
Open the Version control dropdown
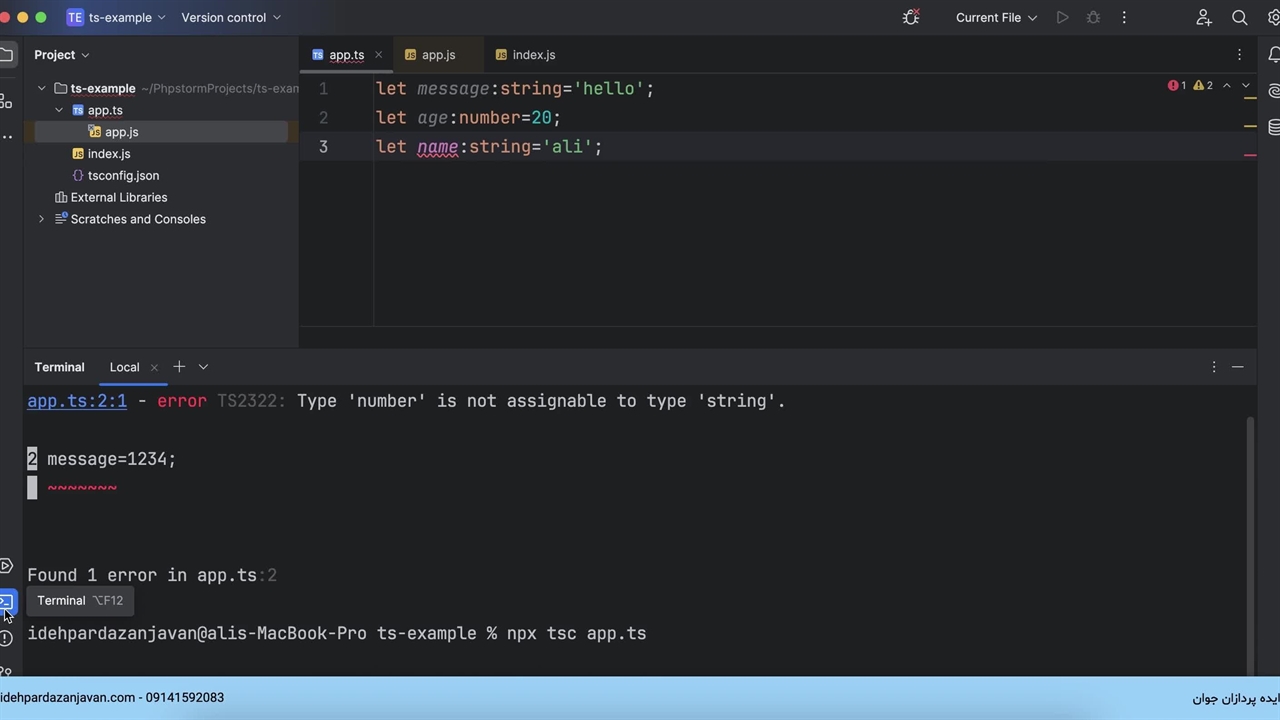pos(230,18)
